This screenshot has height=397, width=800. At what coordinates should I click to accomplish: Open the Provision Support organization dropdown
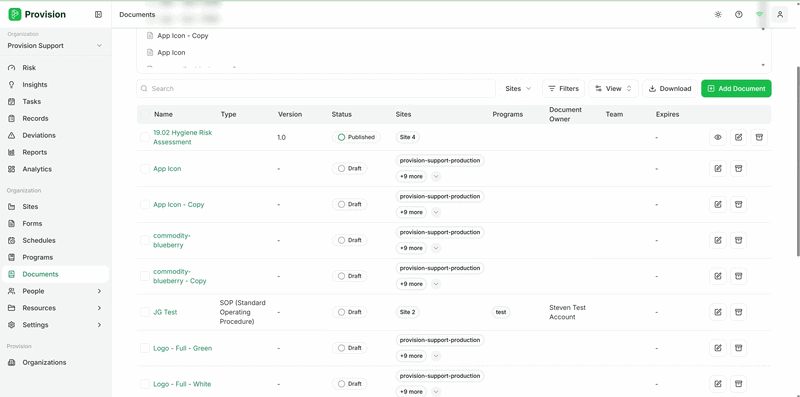(x=55, y=45)
